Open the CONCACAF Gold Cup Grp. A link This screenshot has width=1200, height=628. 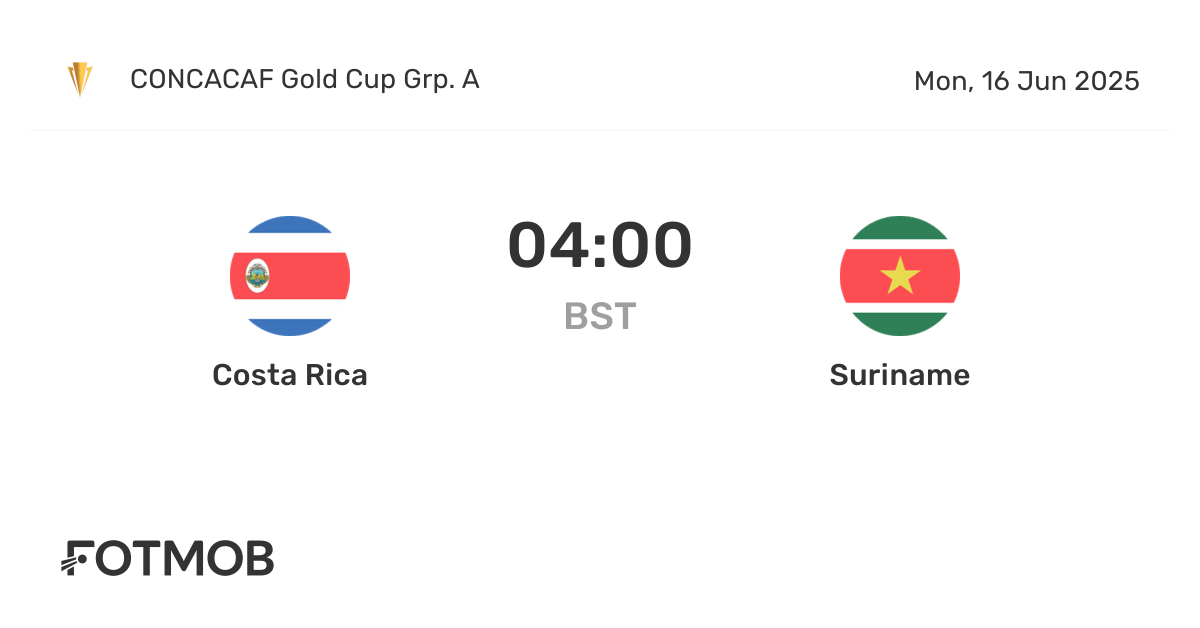click(x=304, y=80)
